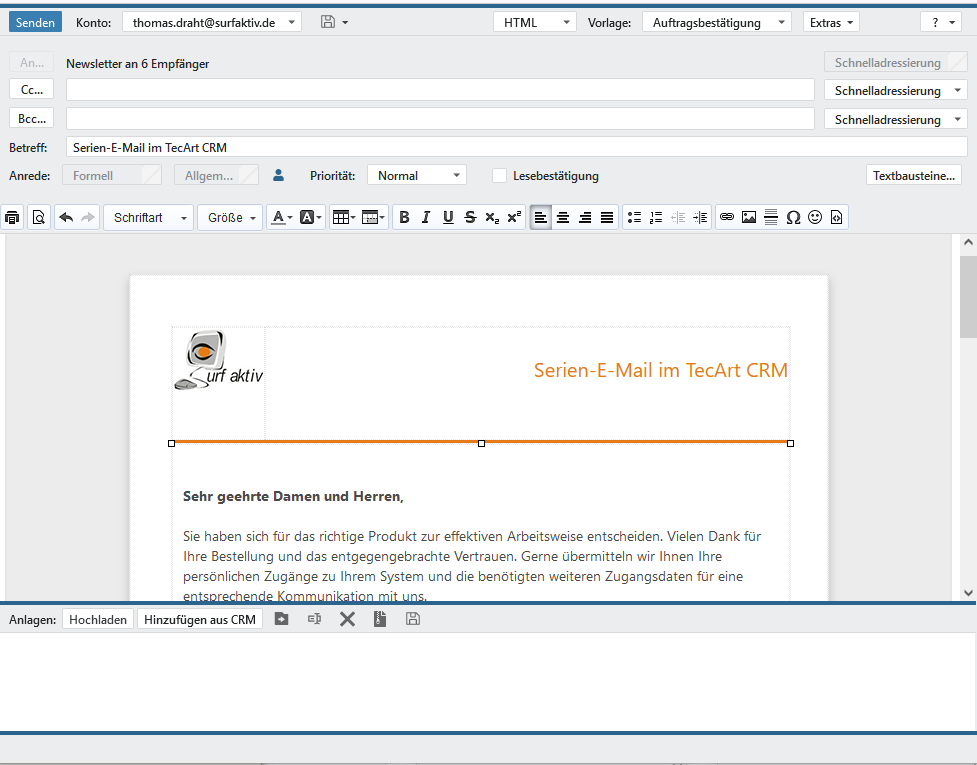Expand the Priorität Normal dropdown
The height and width of the screenshot is (765, 977).
click(416, 176)
